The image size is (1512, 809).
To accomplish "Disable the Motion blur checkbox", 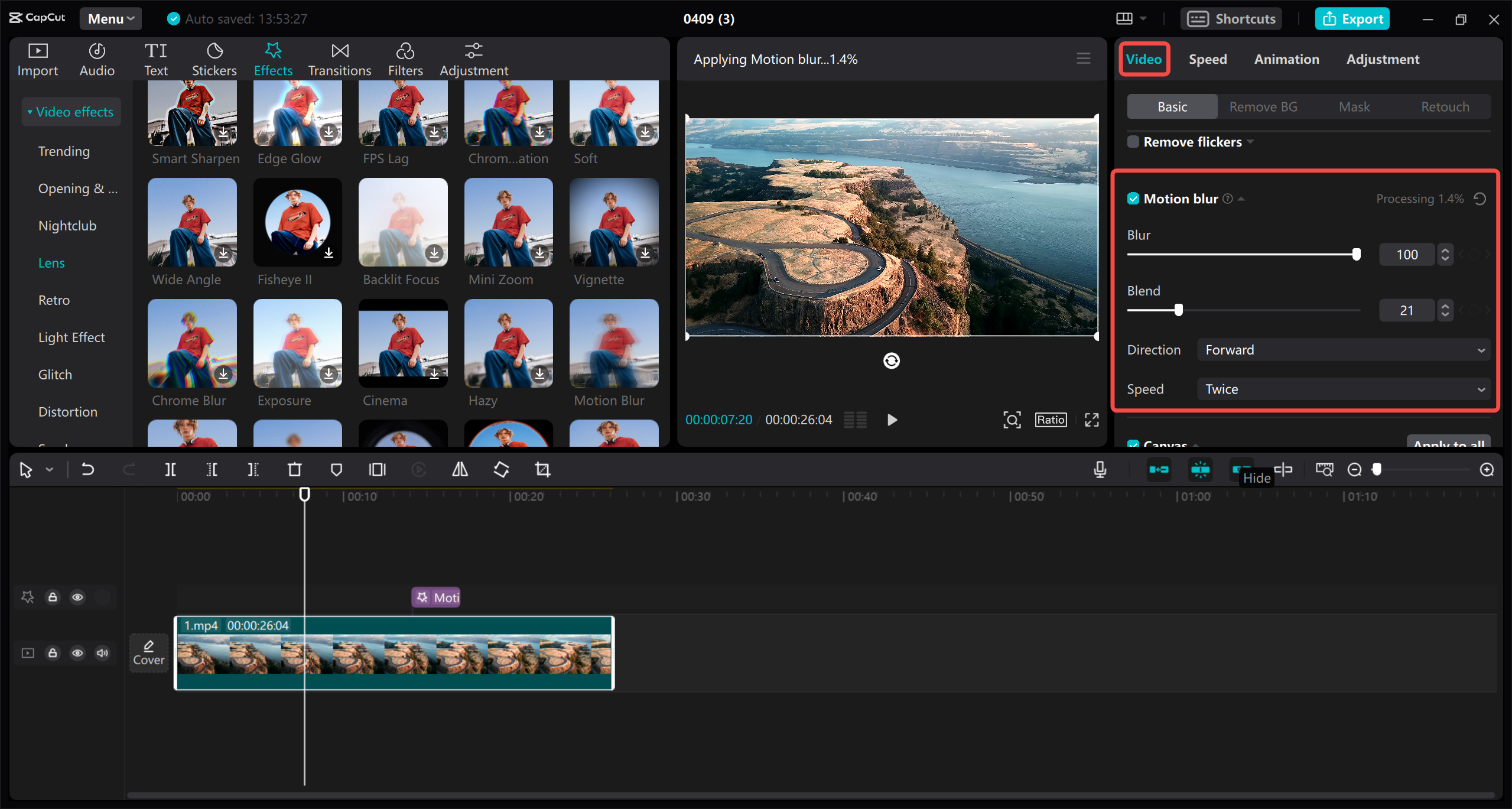I will [x=1133, y=199].
